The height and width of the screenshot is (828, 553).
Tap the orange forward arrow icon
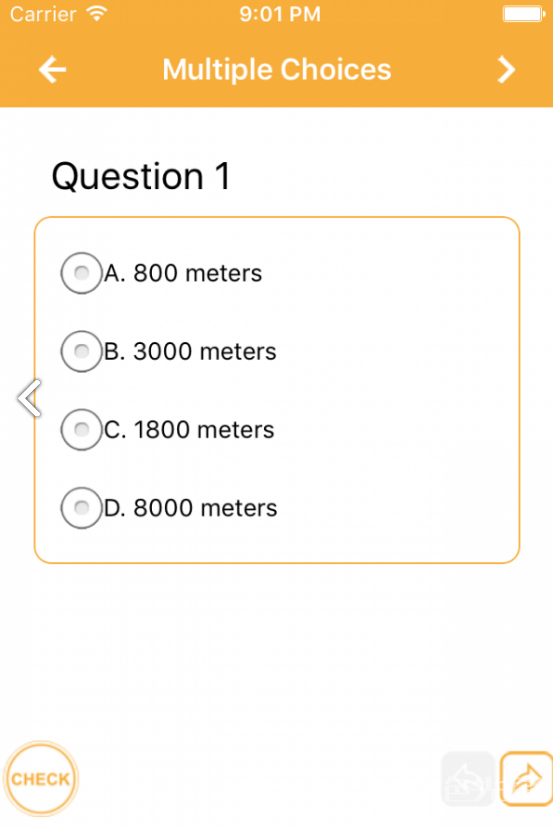tap(527, 779)
